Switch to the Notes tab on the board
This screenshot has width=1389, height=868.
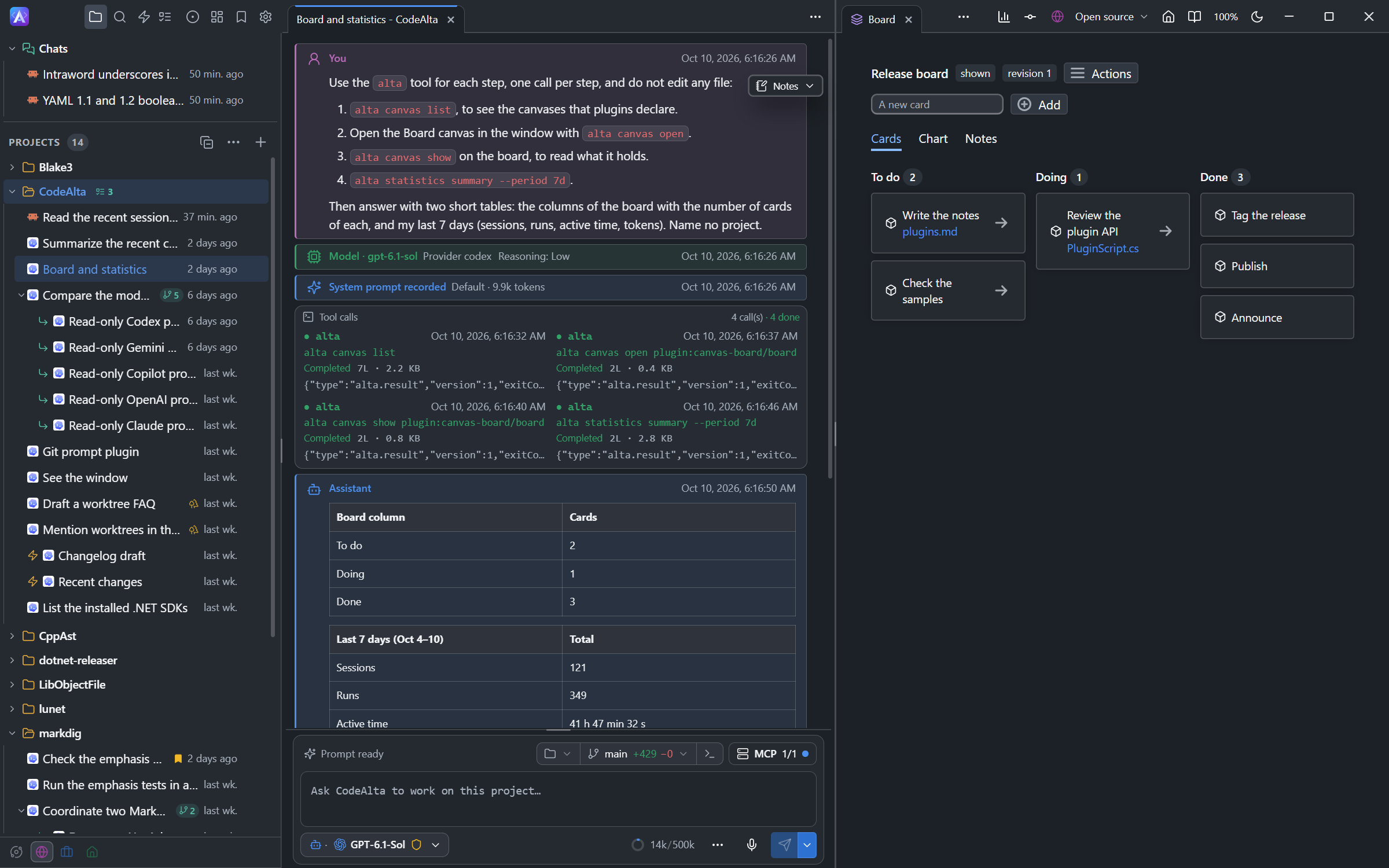tap(981, 139)
